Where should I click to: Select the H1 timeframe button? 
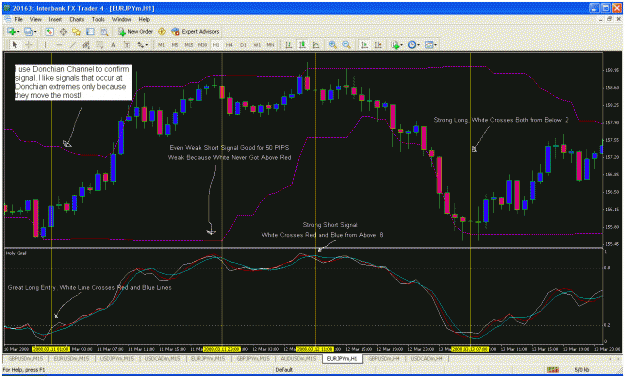click(x=216, y=45)
